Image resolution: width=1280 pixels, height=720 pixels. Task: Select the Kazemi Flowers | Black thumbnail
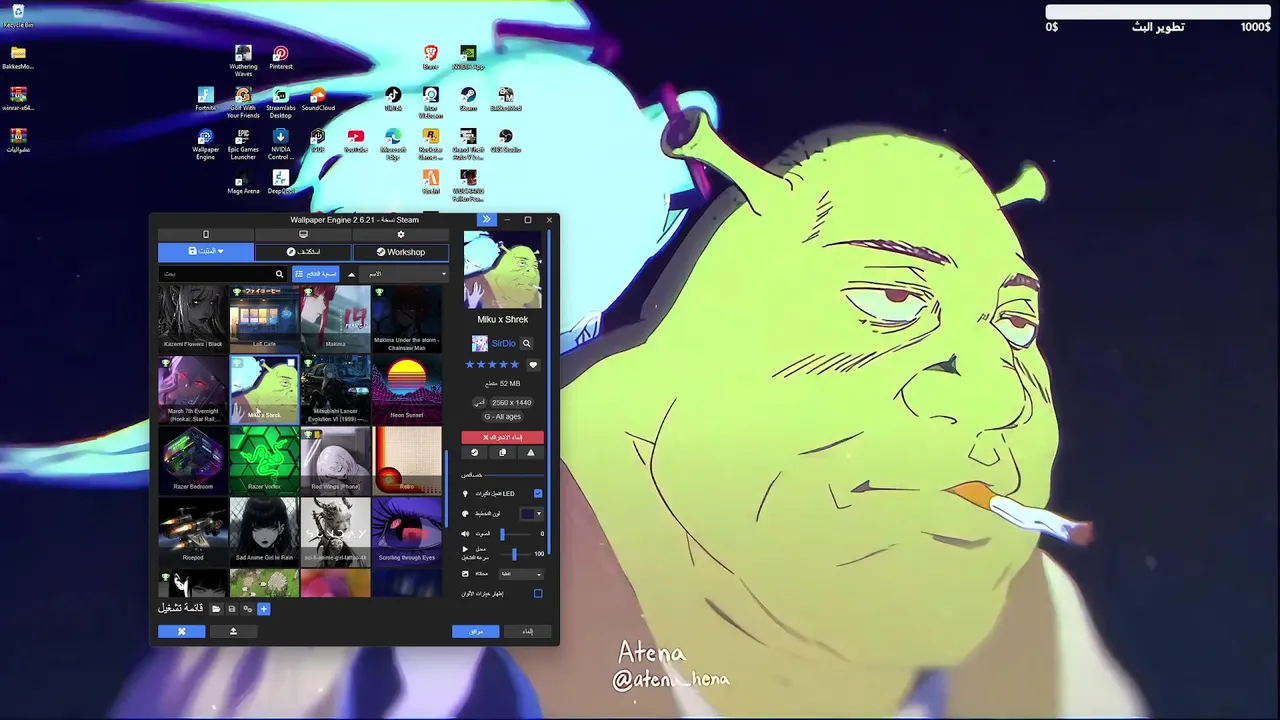tap(193, 318)
